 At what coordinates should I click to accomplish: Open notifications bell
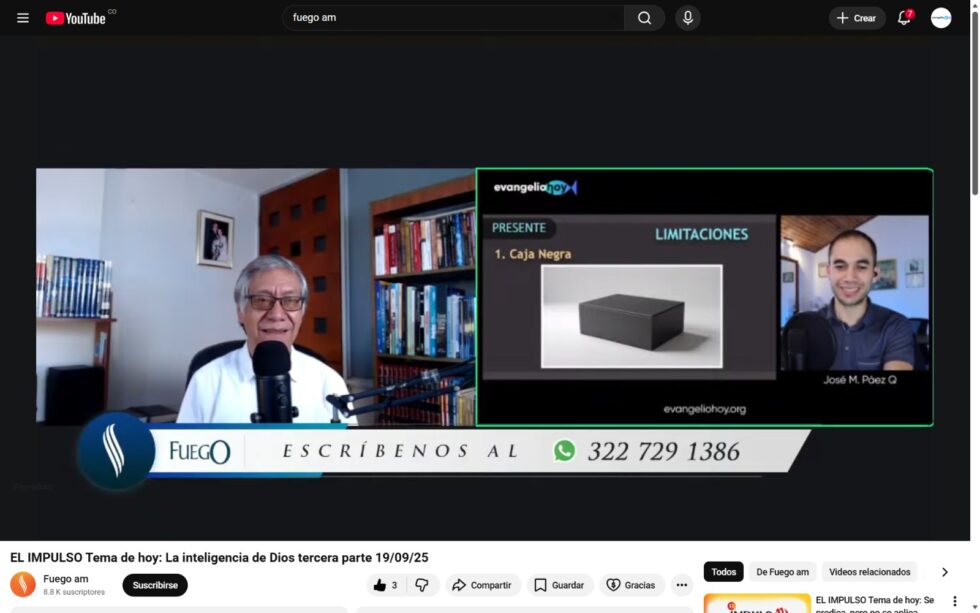[904, 18]
